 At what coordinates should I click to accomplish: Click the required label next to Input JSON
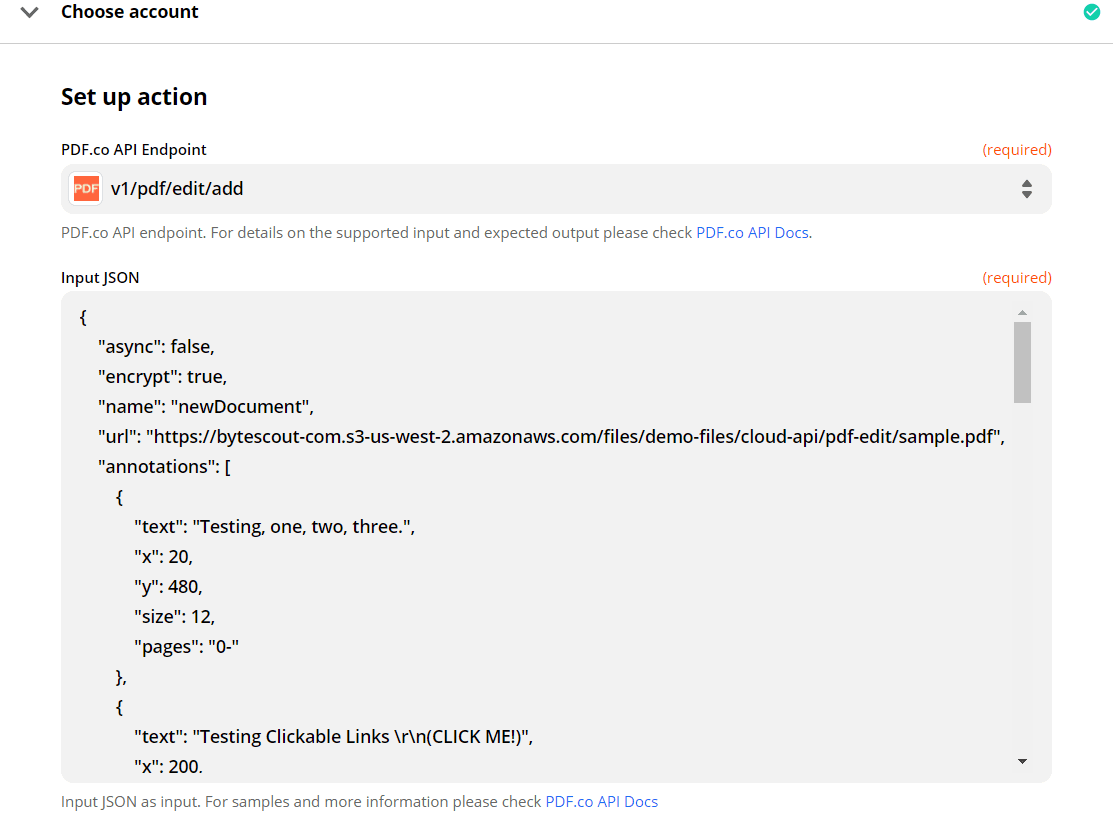pos(1017,277)
